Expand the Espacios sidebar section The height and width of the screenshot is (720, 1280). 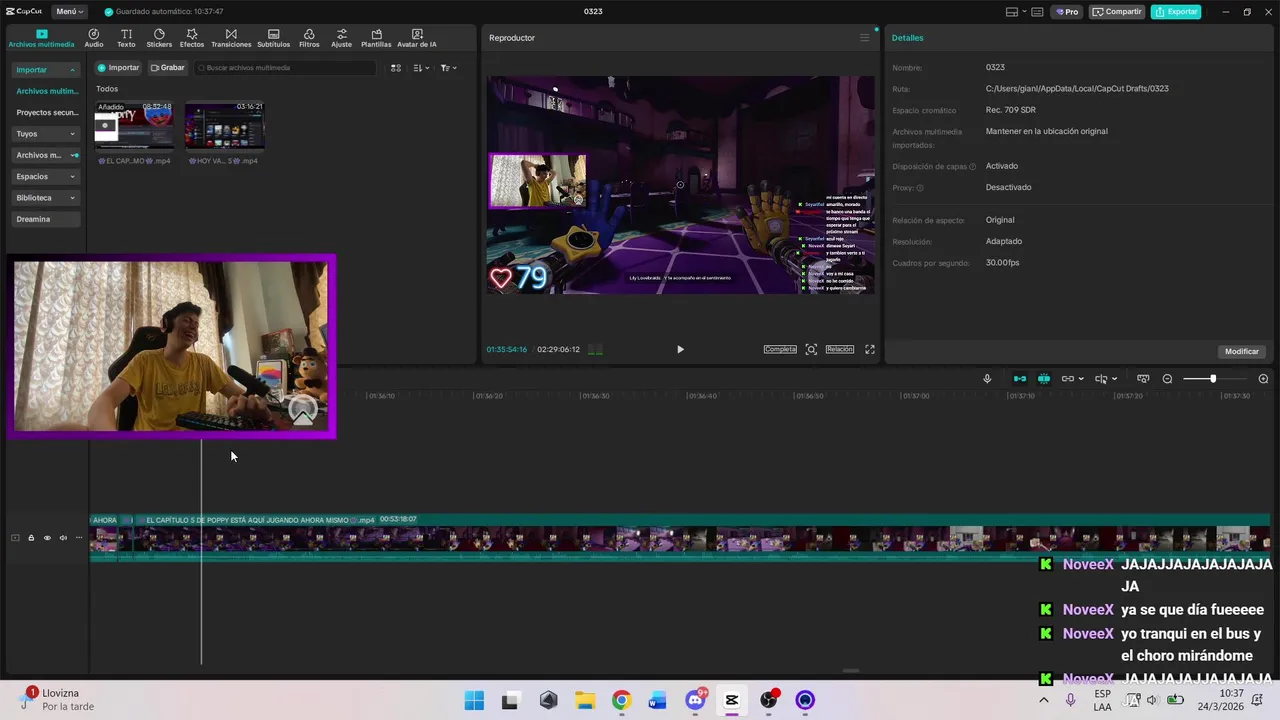[46, 177]
